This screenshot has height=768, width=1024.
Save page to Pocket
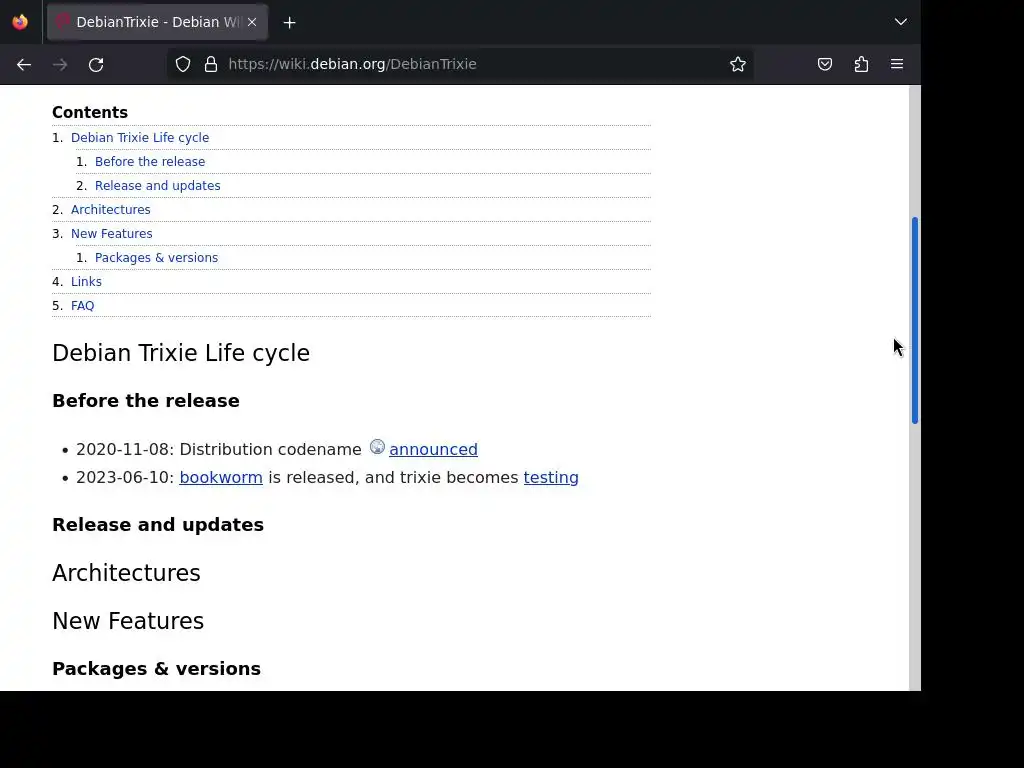point(825,64)
